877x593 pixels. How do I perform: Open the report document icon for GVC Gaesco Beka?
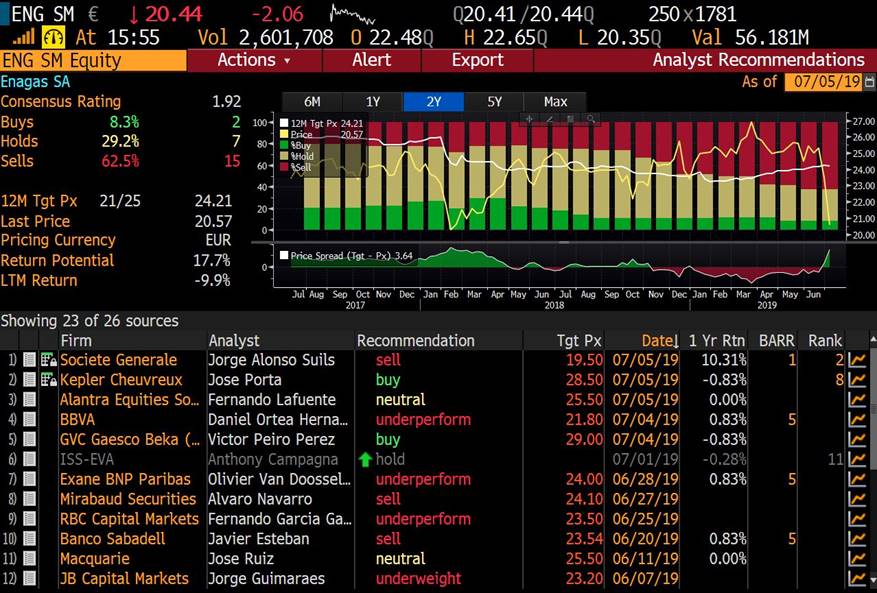pyautogui.click(x=29, y=440)
